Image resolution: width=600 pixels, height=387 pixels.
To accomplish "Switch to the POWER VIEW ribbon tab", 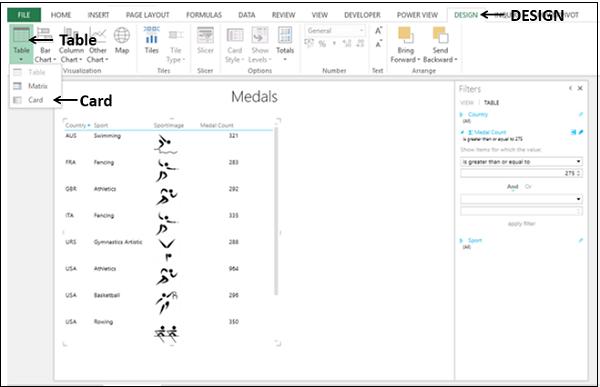I will pyautogui.click(x=417, y=15).
